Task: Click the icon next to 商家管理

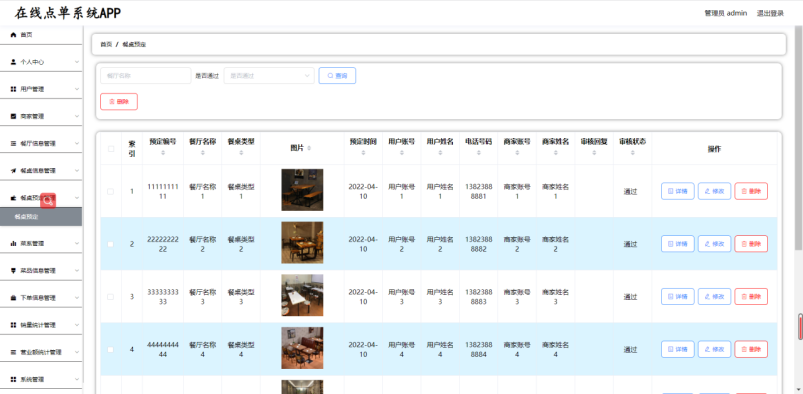Action: pos(13,116)
